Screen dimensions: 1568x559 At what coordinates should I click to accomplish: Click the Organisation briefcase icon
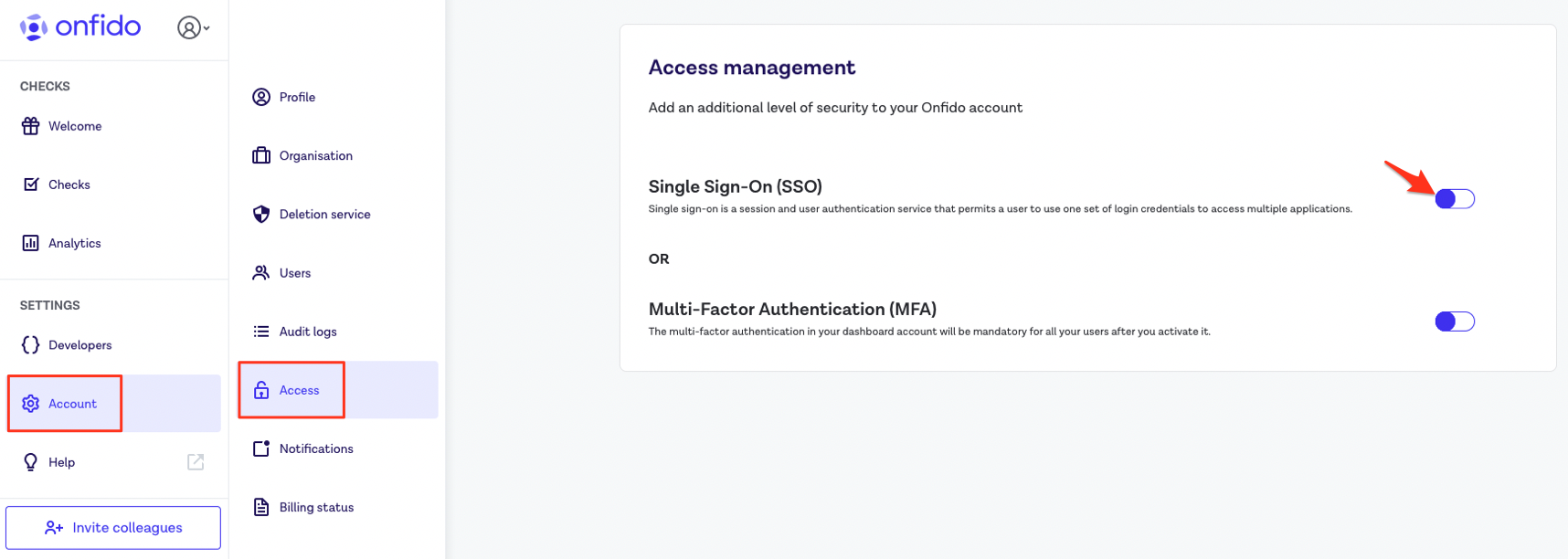(x=261, y=155)
